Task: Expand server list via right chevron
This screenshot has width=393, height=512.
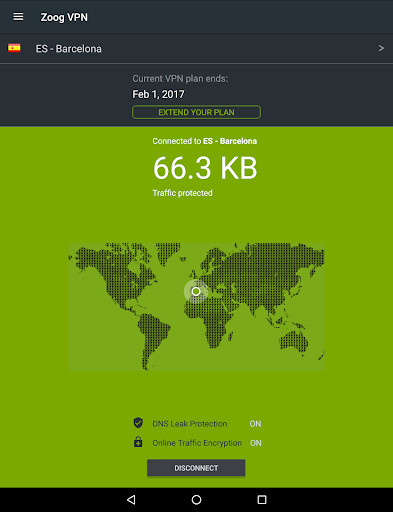Action: (x=381, y=48)
